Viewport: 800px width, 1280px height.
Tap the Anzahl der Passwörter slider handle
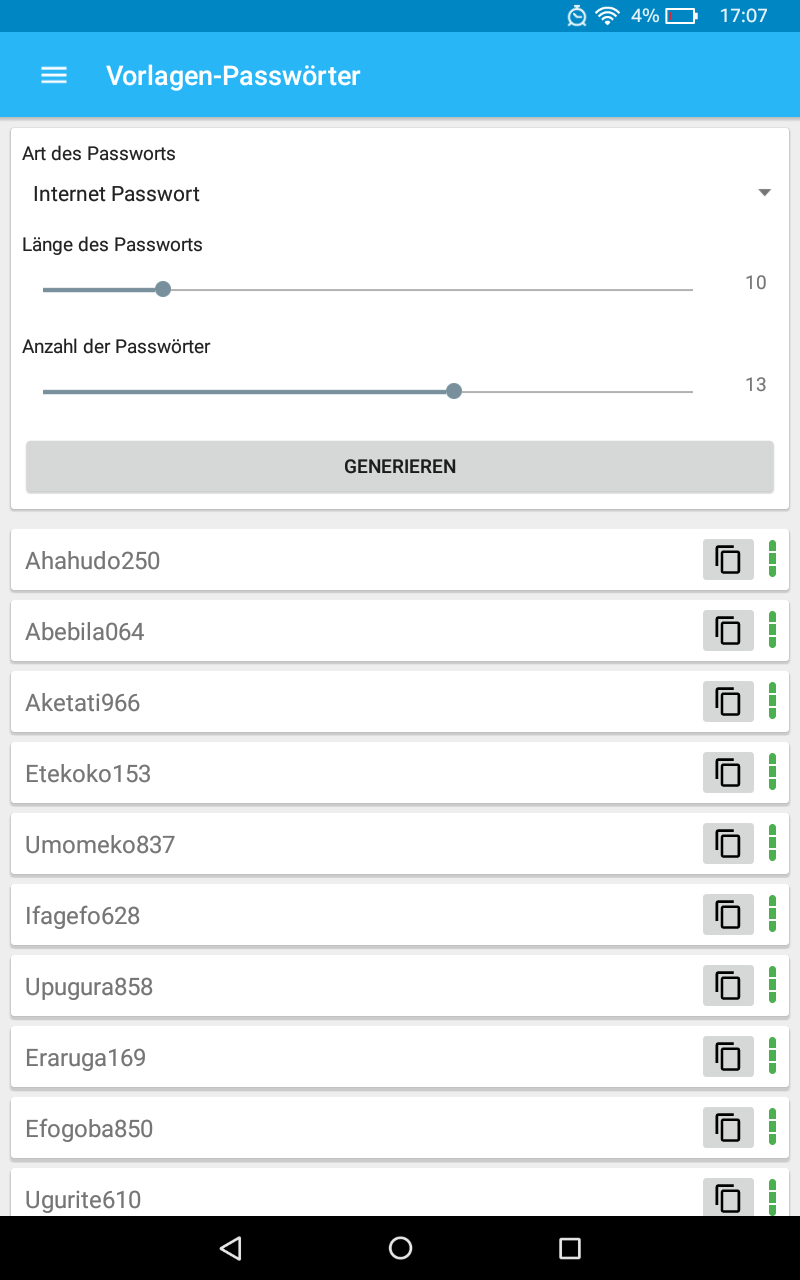[x=454, y=390]
